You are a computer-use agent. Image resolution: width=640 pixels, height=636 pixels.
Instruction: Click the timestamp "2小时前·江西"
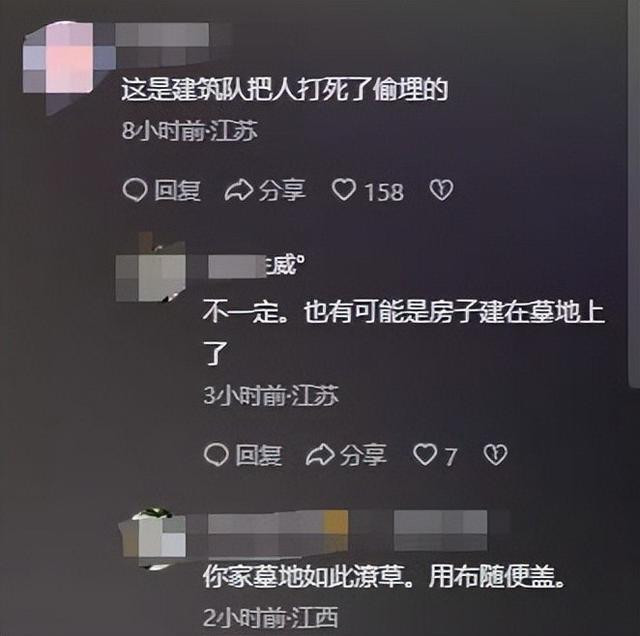(x=270, y=618)
